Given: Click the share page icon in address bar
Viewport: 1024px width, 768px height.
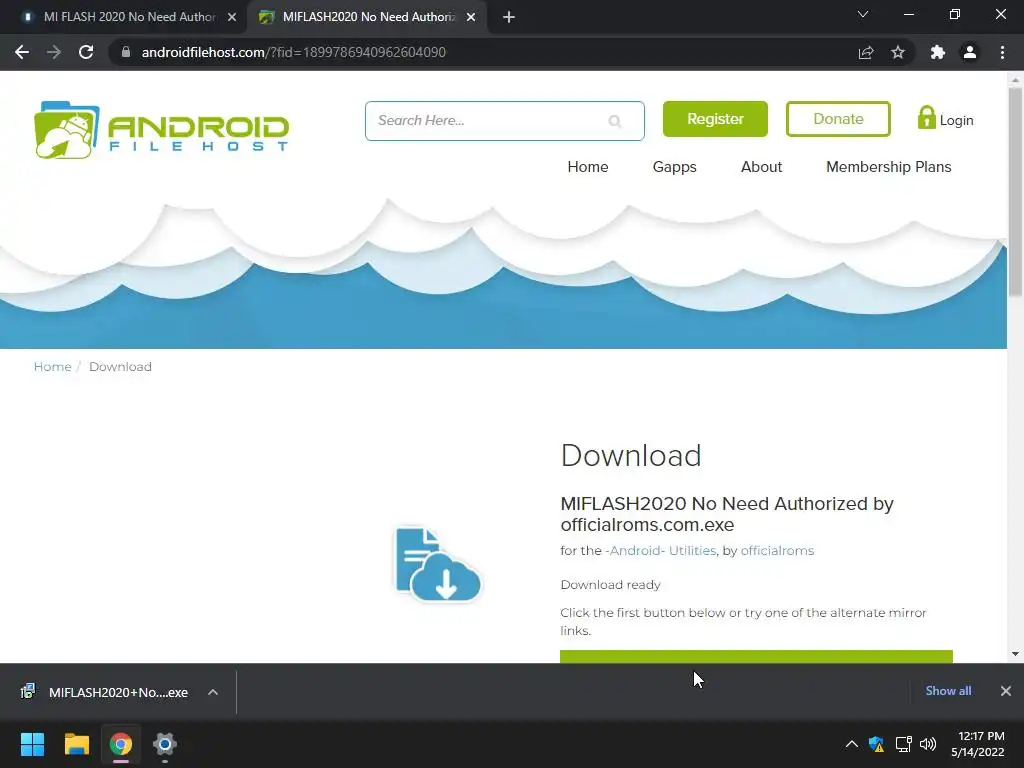Looking at the screenshot, I should pyautogui.click(x=866, y=52).
